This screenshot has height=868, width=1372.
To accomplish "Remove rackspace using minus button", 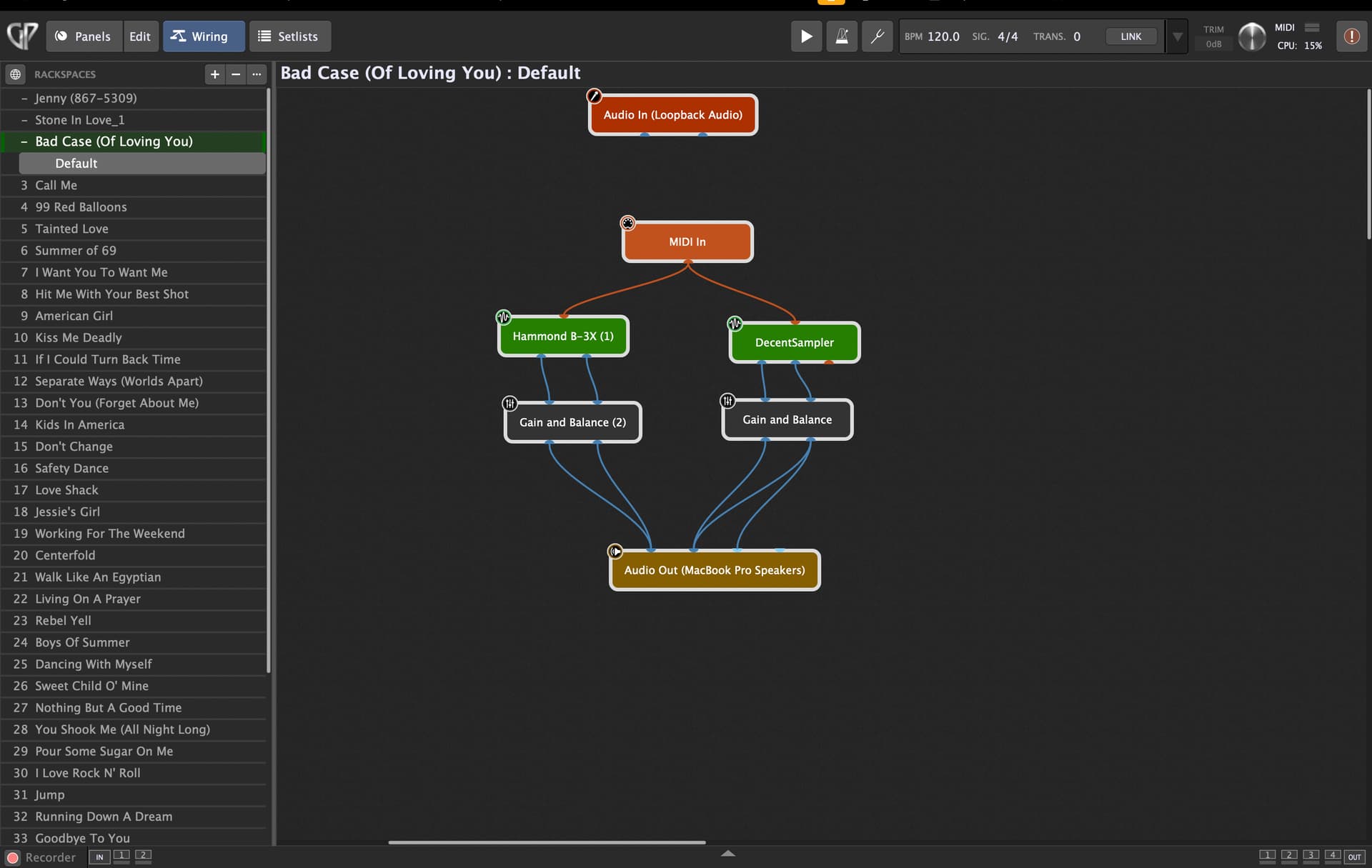I will tap(236, 74).
